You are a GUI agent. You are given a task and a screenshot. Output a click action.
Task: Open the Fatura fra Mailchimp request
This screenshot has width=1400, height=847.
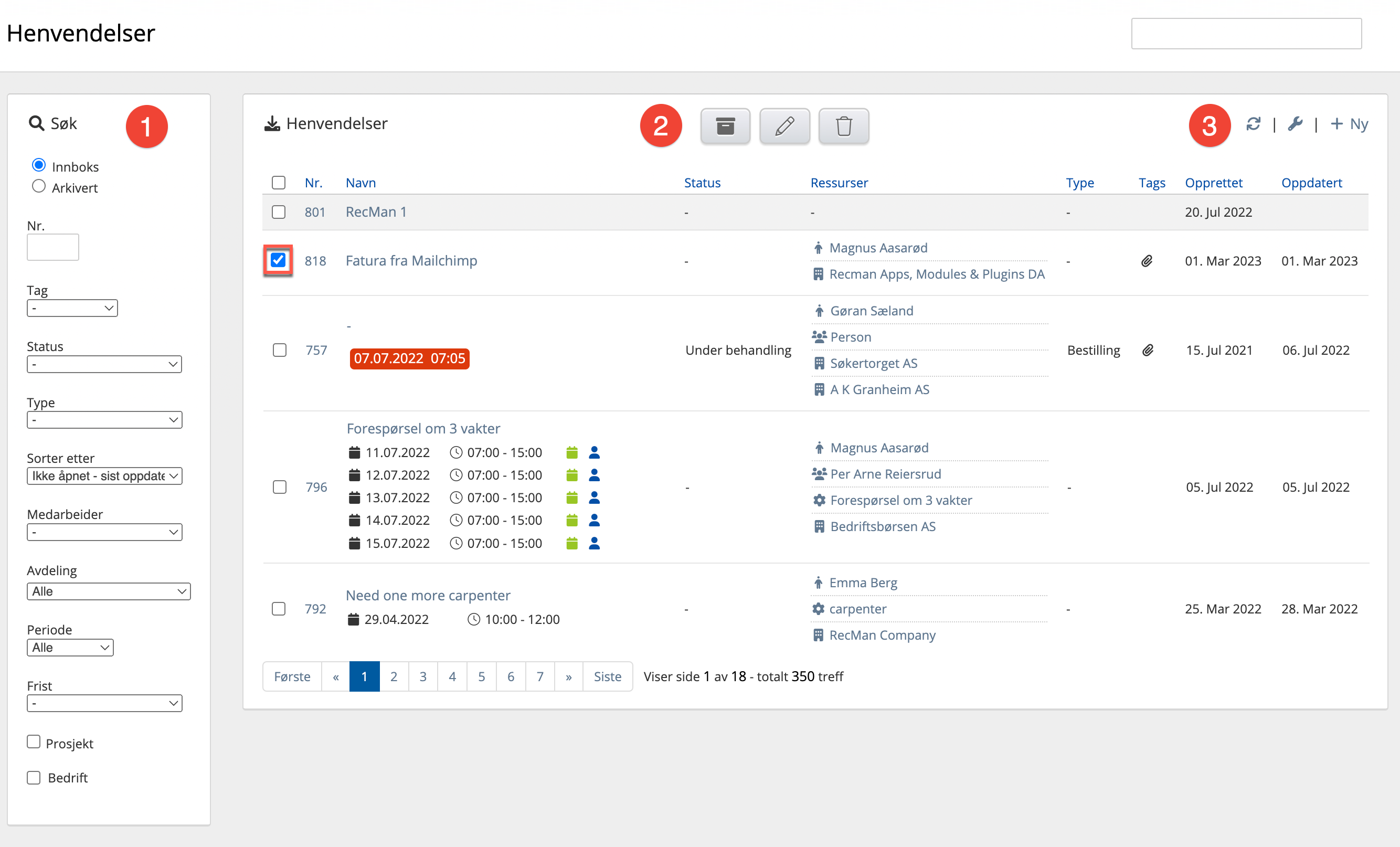coord(411,261)
